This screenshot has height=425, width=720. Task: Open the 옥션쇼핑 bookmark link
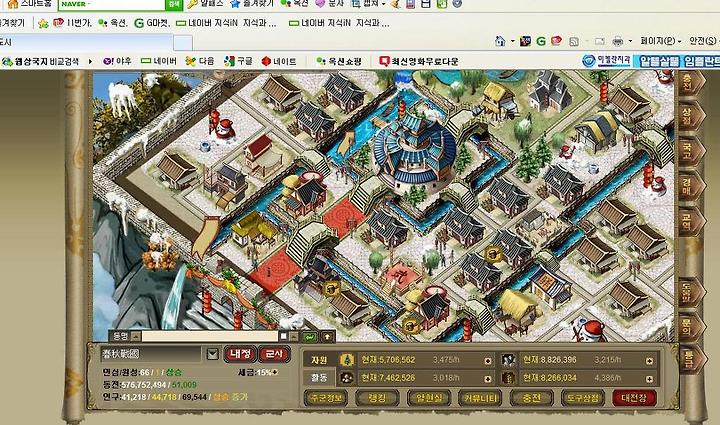[x=339, y=61]
